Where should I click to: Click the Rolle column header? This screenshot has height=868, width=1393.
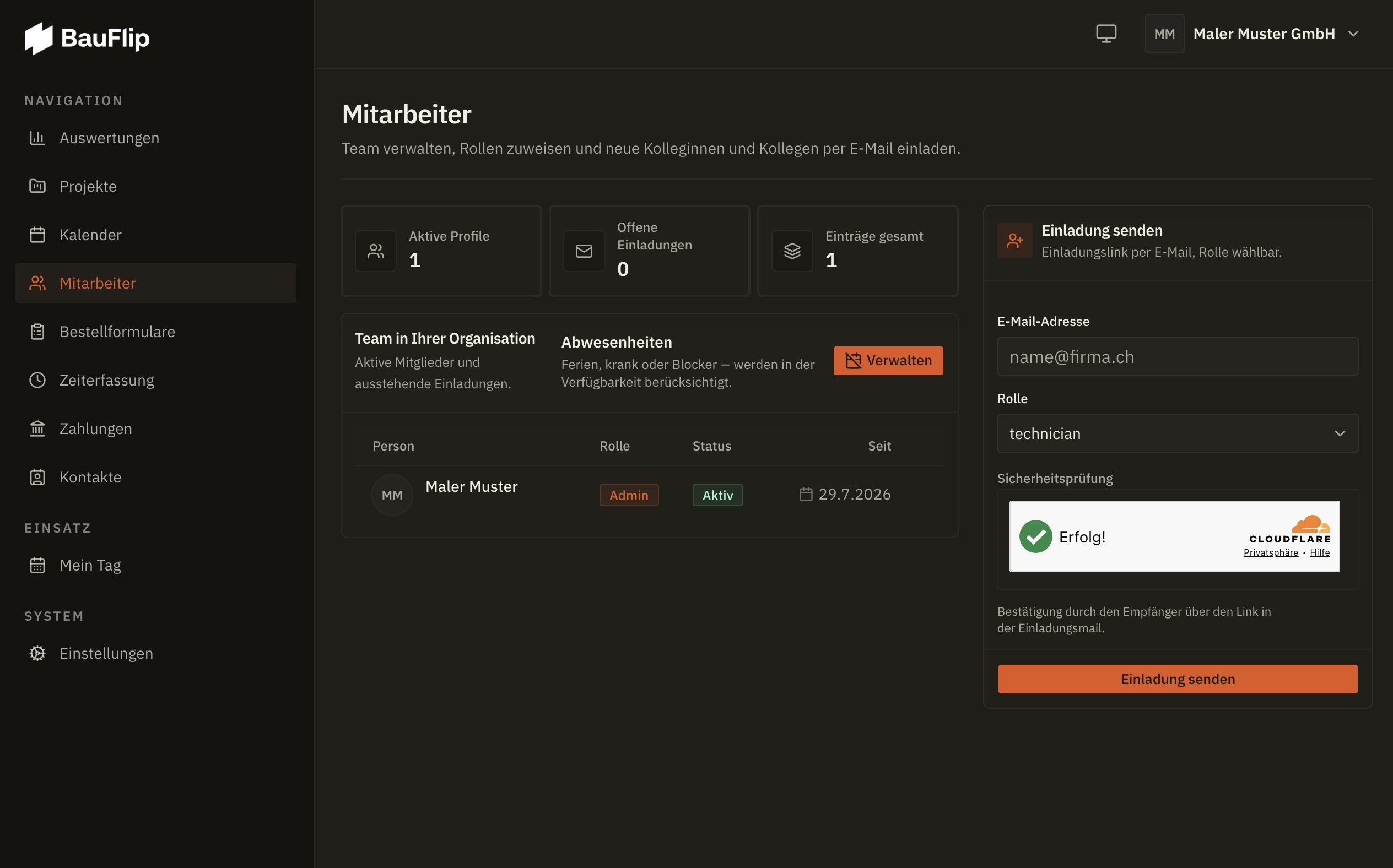(x=614, y=446)
